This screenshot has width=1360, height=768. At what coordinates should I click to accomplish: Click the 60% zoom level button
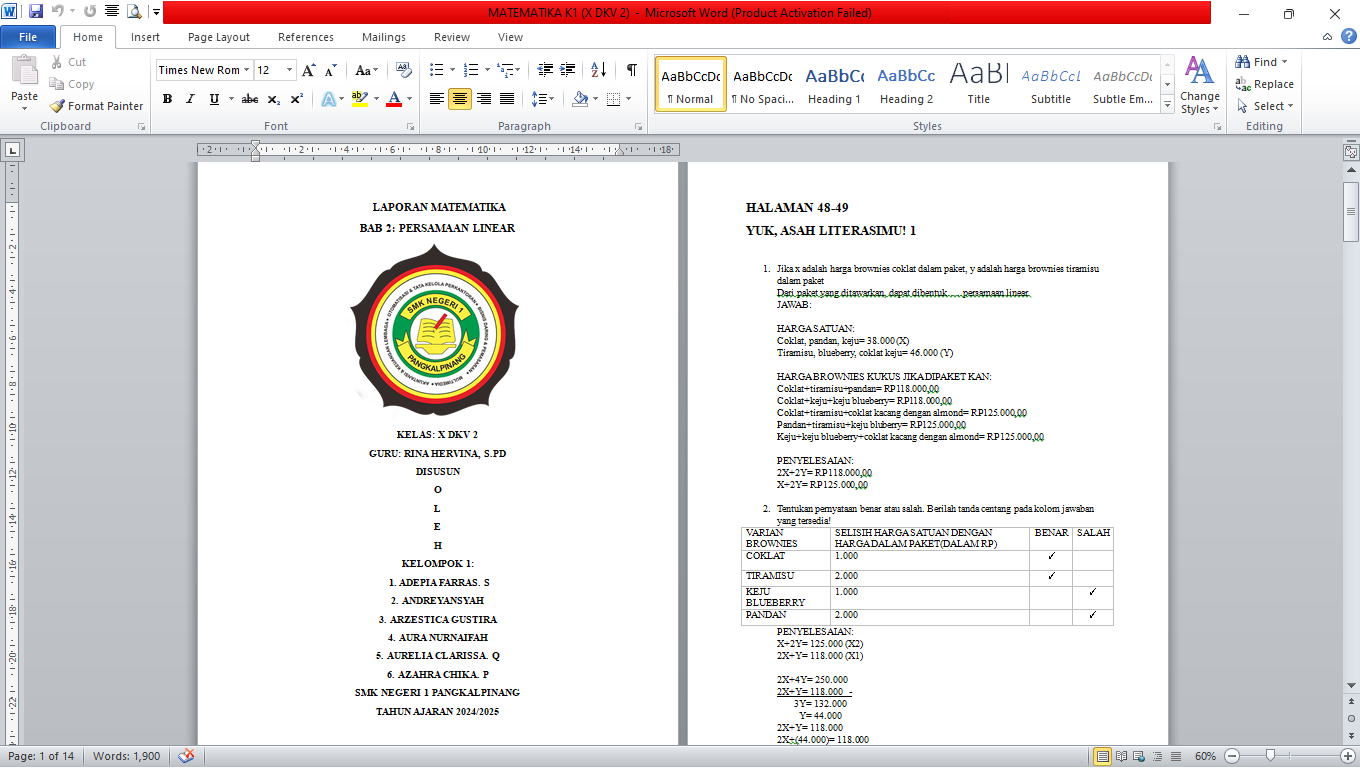[x=1205, y=756]
